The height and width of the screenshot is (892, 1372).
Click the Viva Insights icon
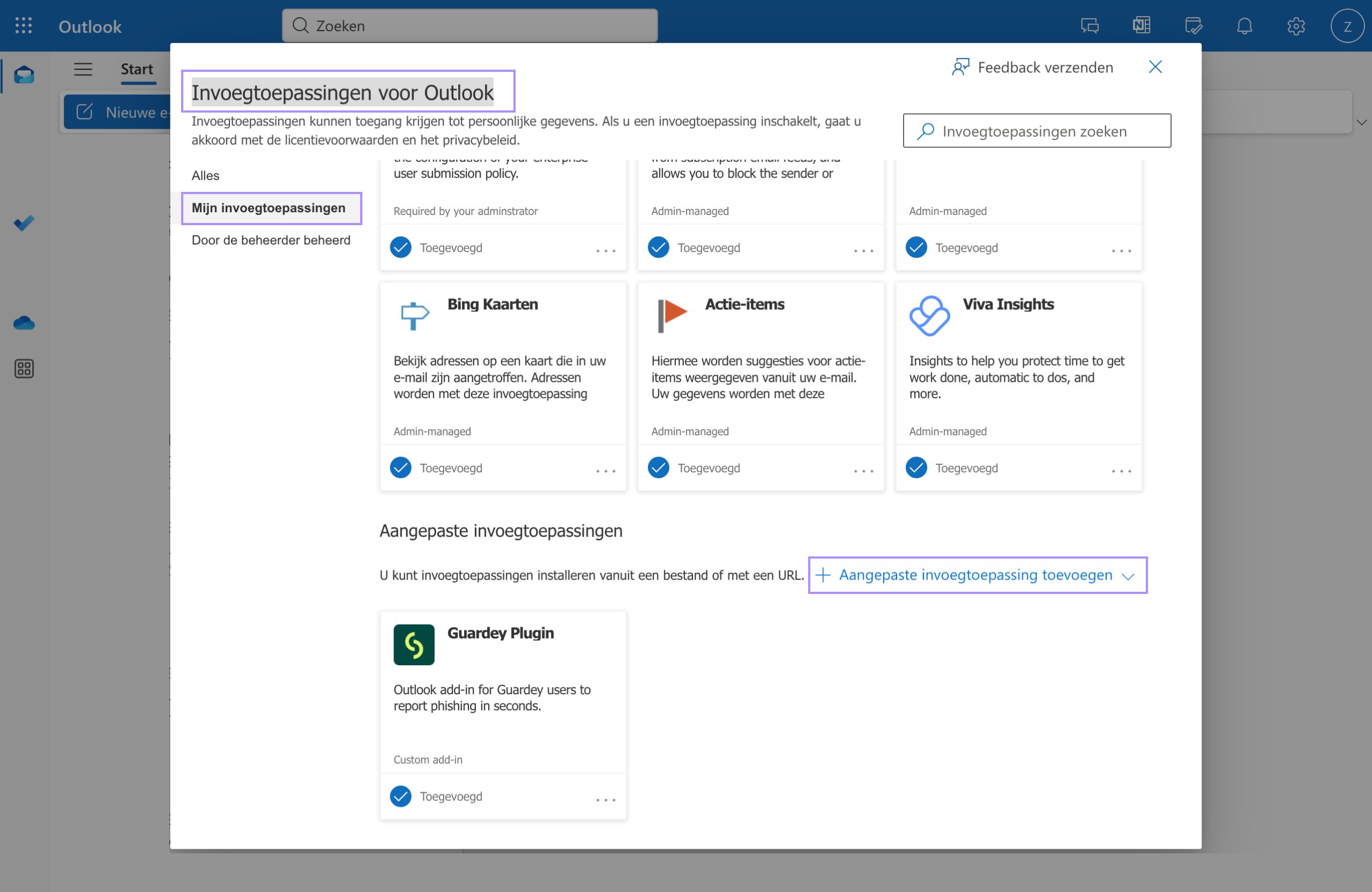(929, 316)
